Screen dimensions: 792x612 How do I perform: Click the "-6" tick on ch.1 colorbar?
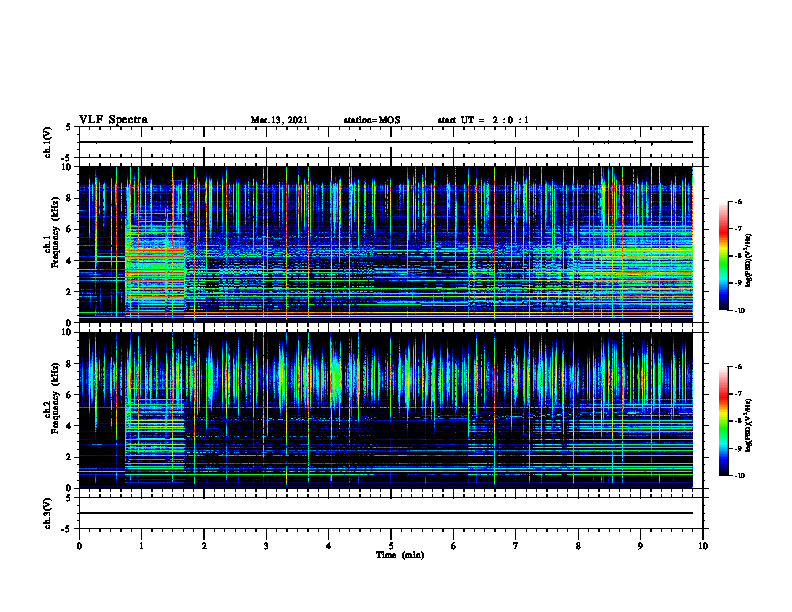coord(738,201)
